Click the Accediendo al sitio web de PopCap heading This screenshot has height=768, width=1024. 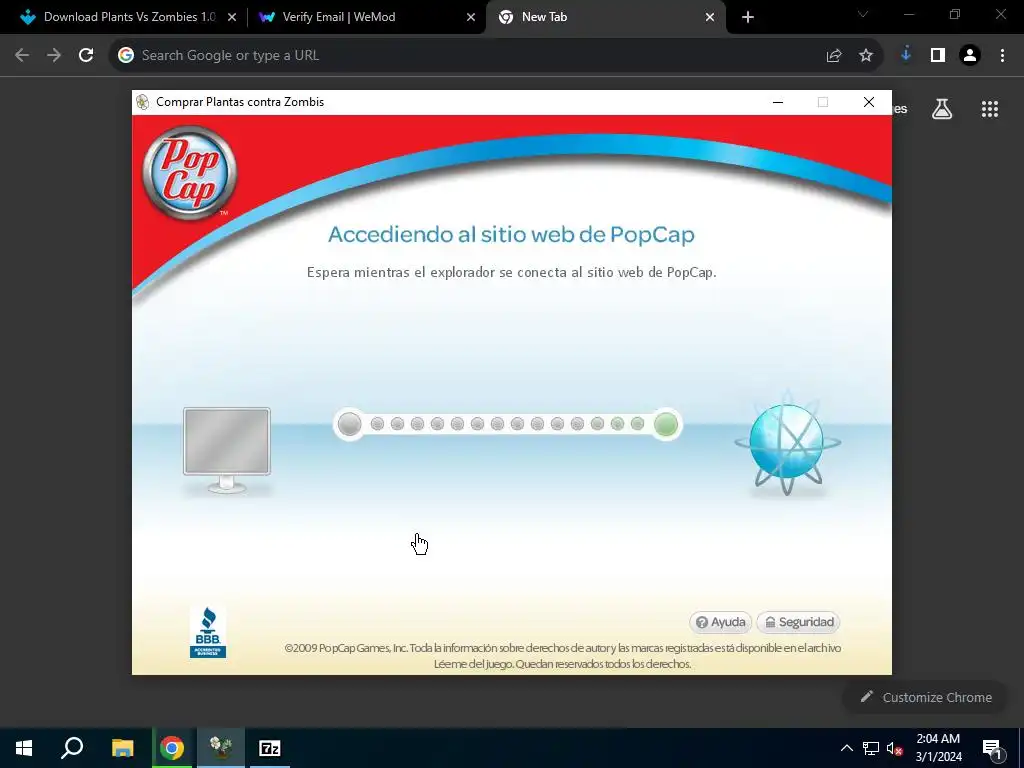tap(511, 234)
